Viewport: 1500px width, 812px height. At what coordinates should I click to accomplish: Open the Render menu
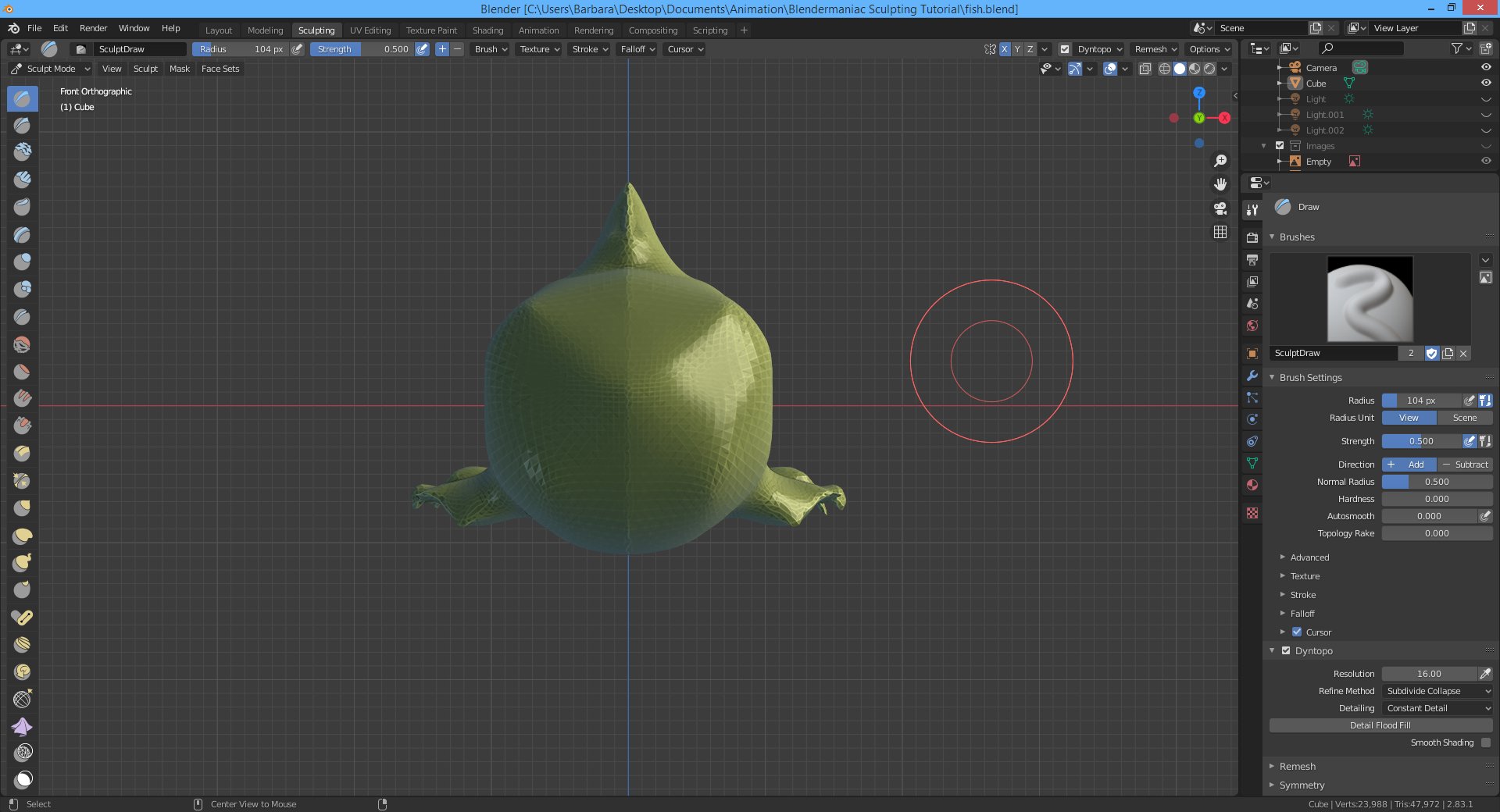click(x=93, y=28)
